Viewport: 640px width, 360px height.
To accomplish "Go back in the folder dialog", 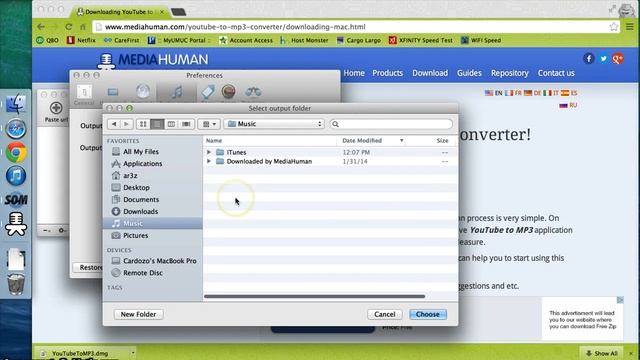I will pos(114,124).
